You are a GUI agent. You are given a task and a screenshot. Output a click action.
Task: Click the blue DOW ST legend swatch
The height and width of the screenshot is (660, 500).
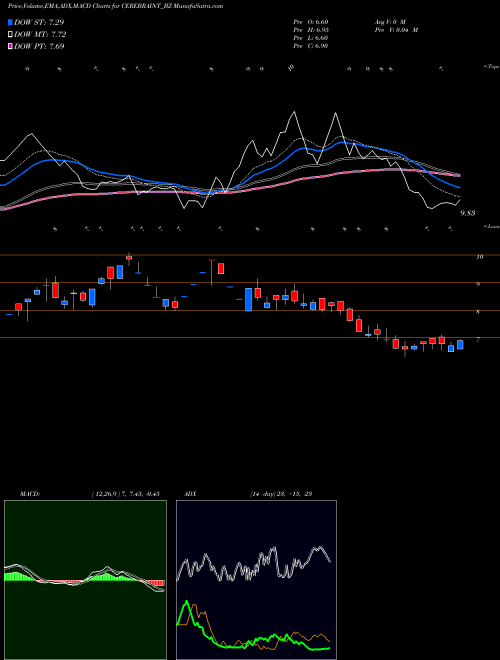(10, 22)
